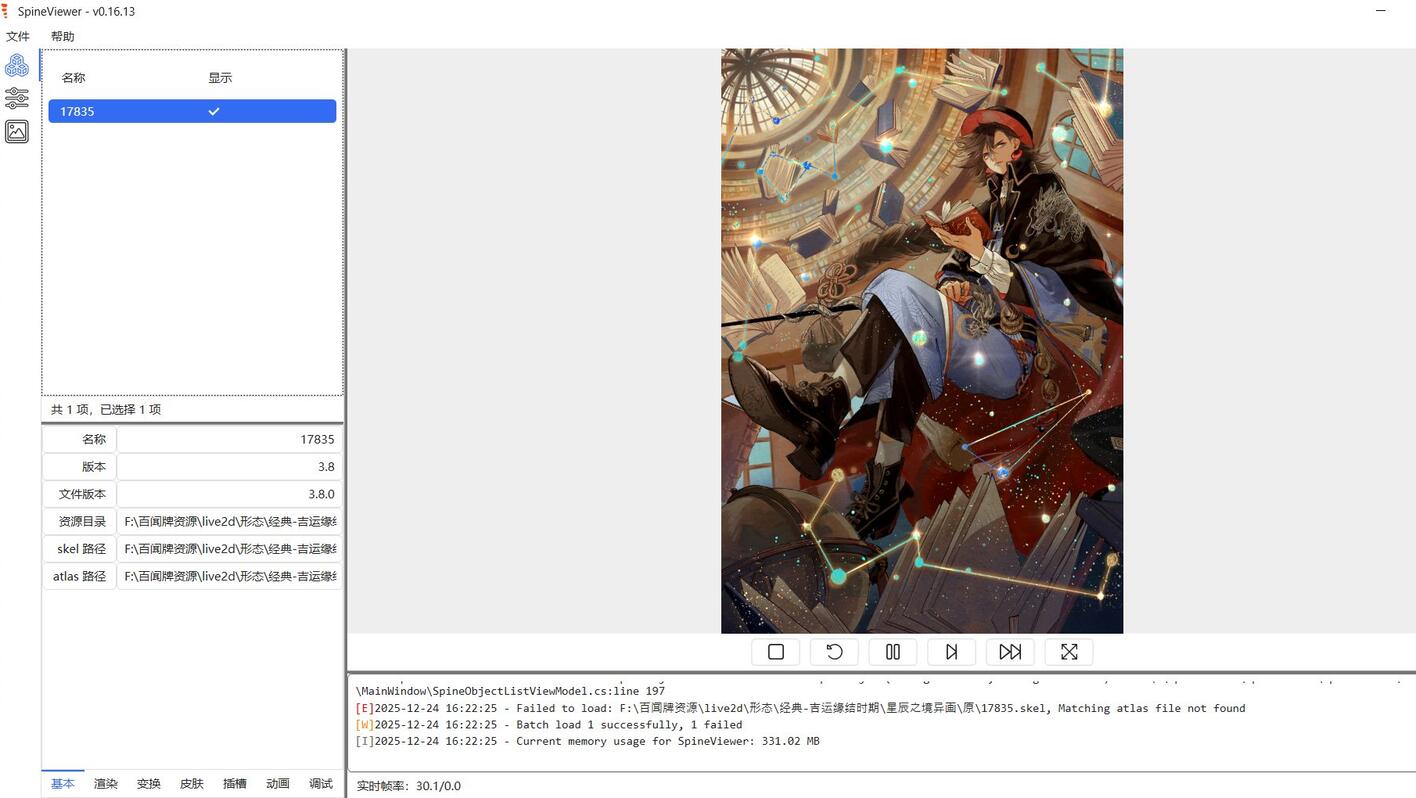The image size is (1416, 798).
Task: Click the skel 路径 path field
Action: point(229,549)
